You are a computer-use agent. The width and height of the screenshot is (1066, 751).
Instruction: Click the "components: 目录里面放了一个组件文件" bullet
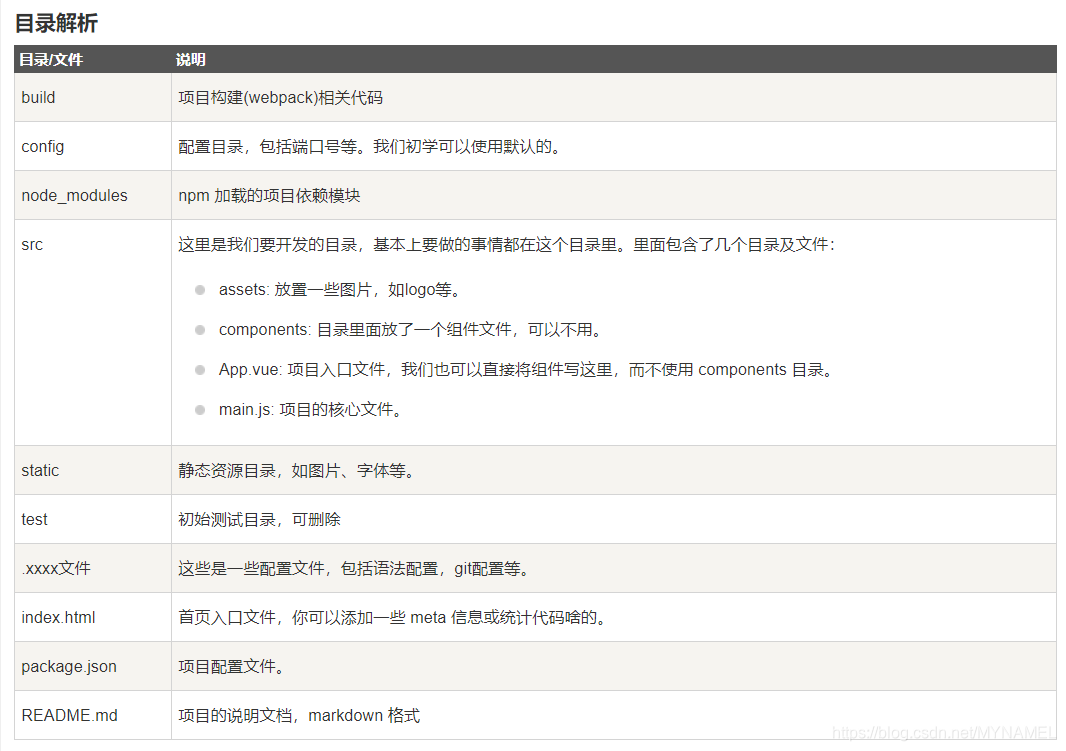365,330
